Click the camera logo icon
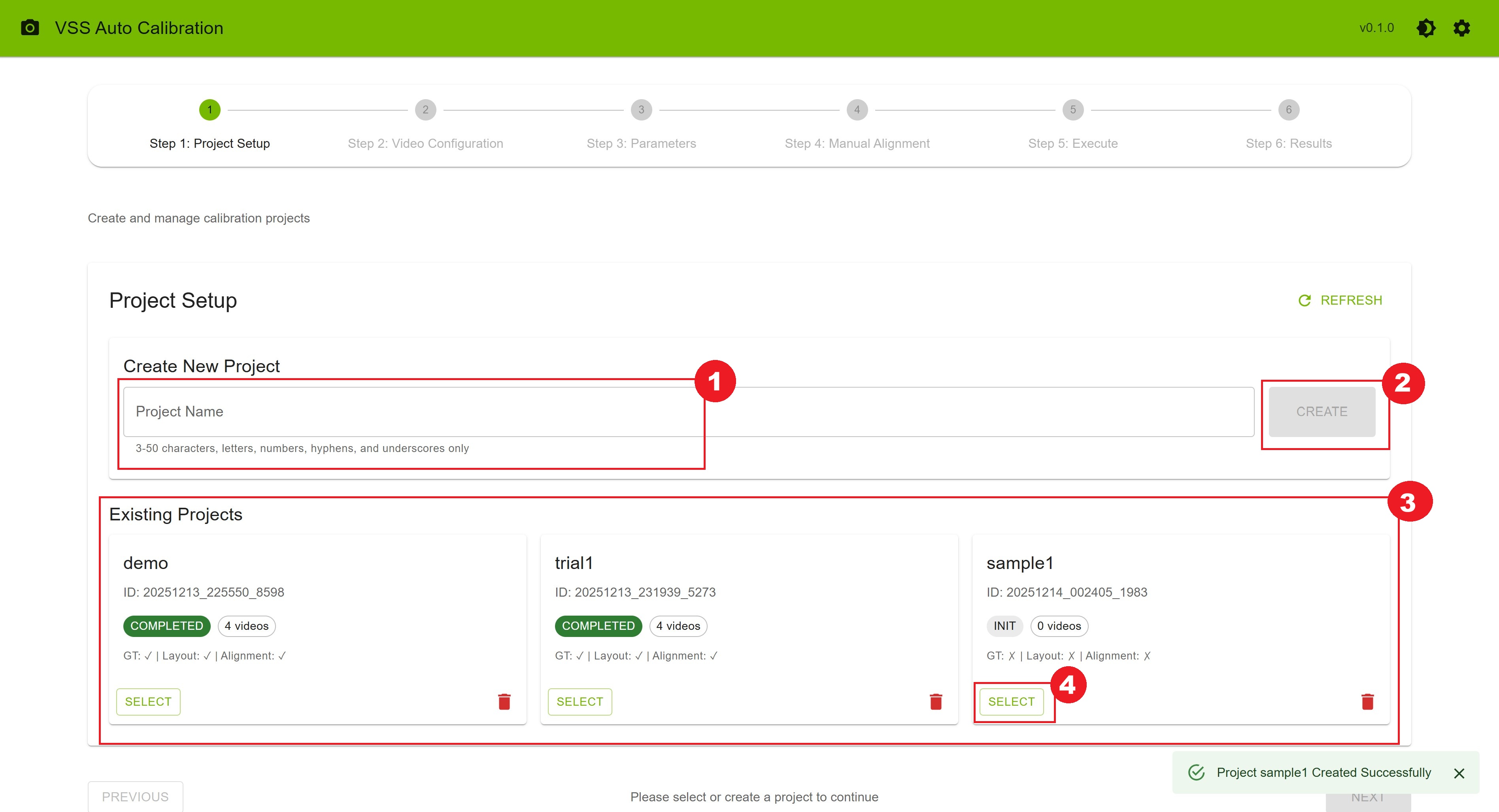 tap(30, 27)
